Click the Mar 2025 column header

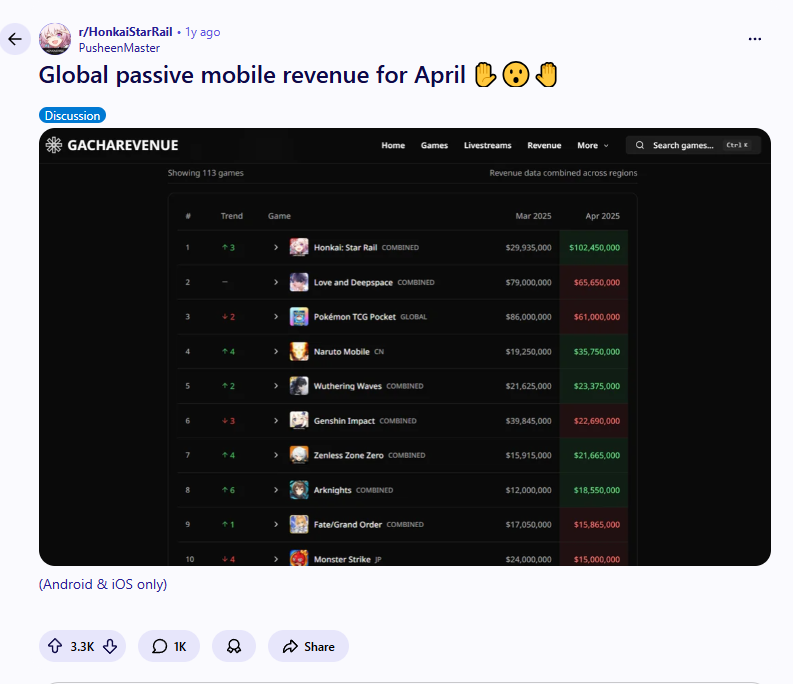coord(534,216)
